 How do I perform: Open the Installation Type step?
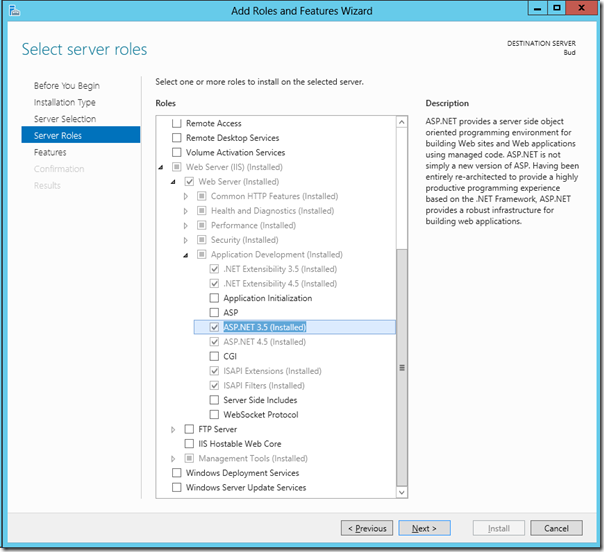[x=65, y=102]
